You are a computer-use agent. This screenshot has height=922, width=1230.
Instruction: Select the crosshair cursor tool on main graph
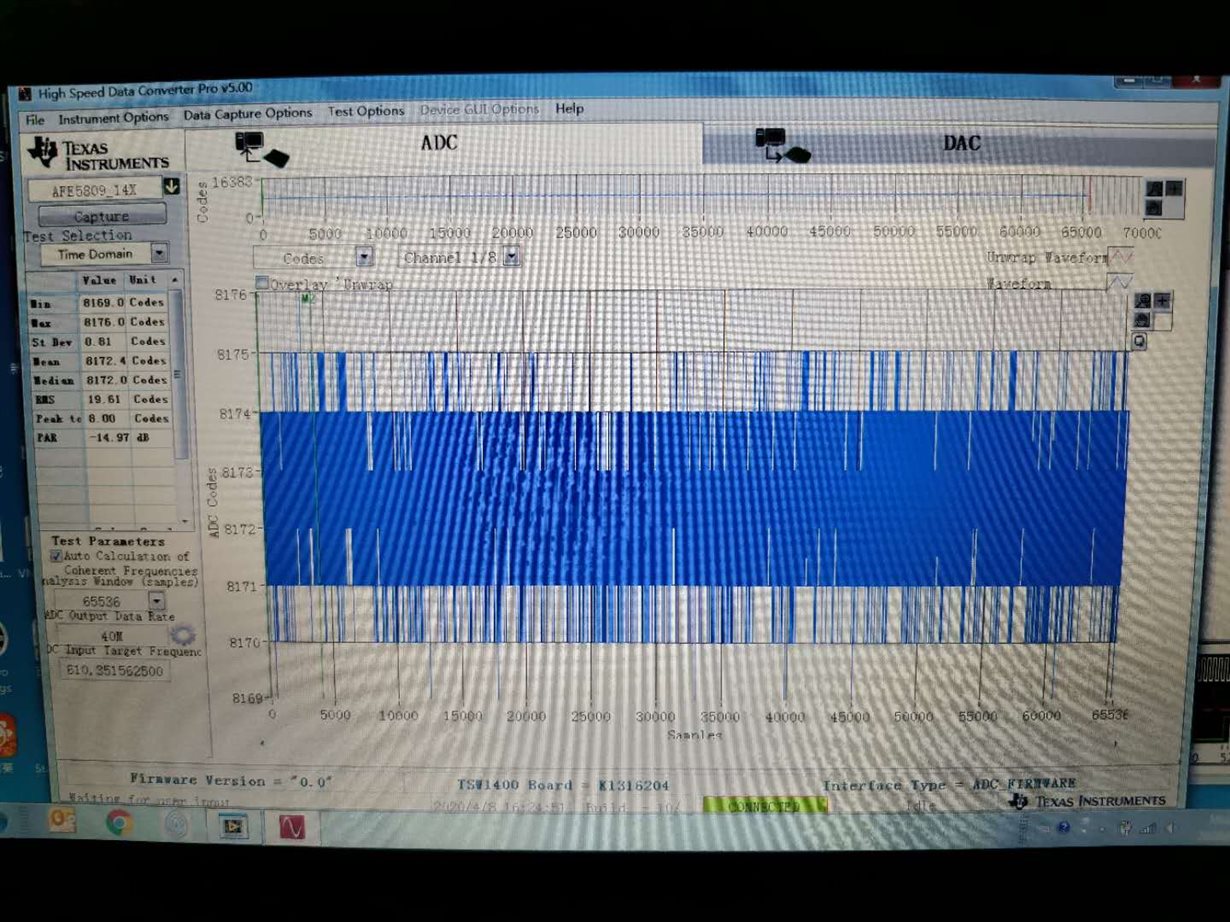(1163, 301)
